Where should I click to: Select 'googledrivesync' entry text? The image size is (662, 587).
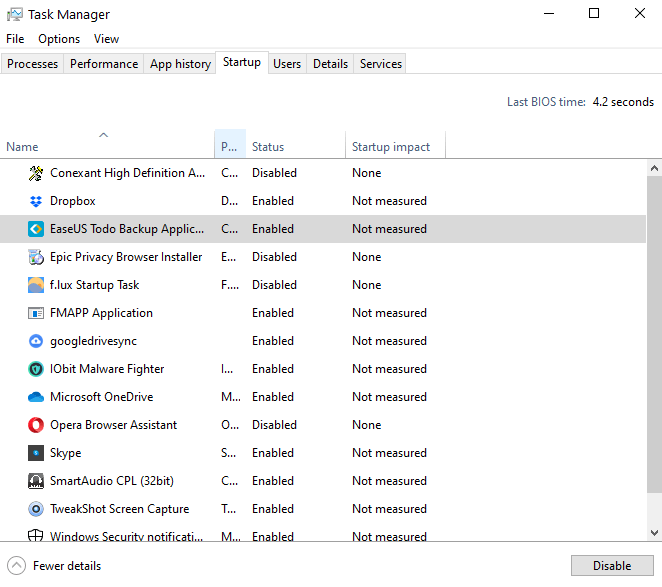point(93,341)
